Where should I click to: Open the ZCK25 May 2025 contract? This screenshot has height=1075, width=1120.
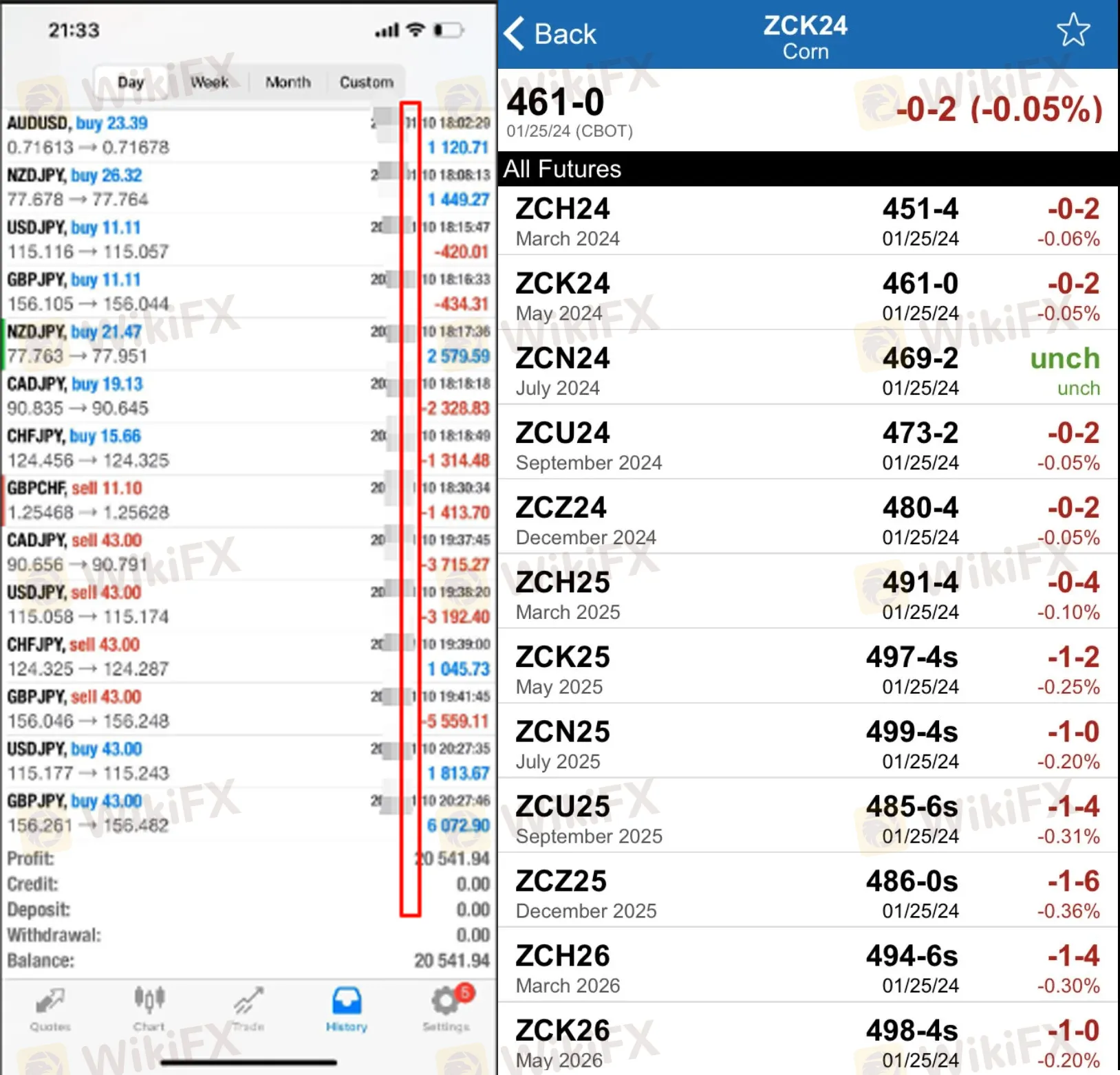[x=807, y=671]
